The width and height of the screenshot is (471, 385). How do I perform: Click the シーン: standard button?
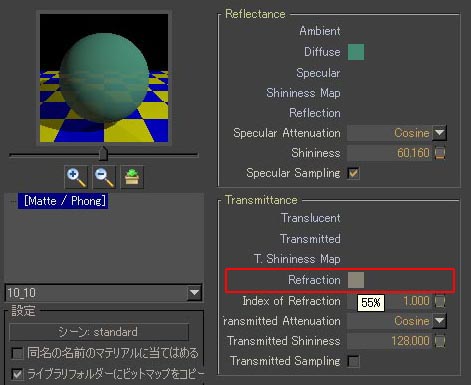pyautogui.click(x=99, y=332)
